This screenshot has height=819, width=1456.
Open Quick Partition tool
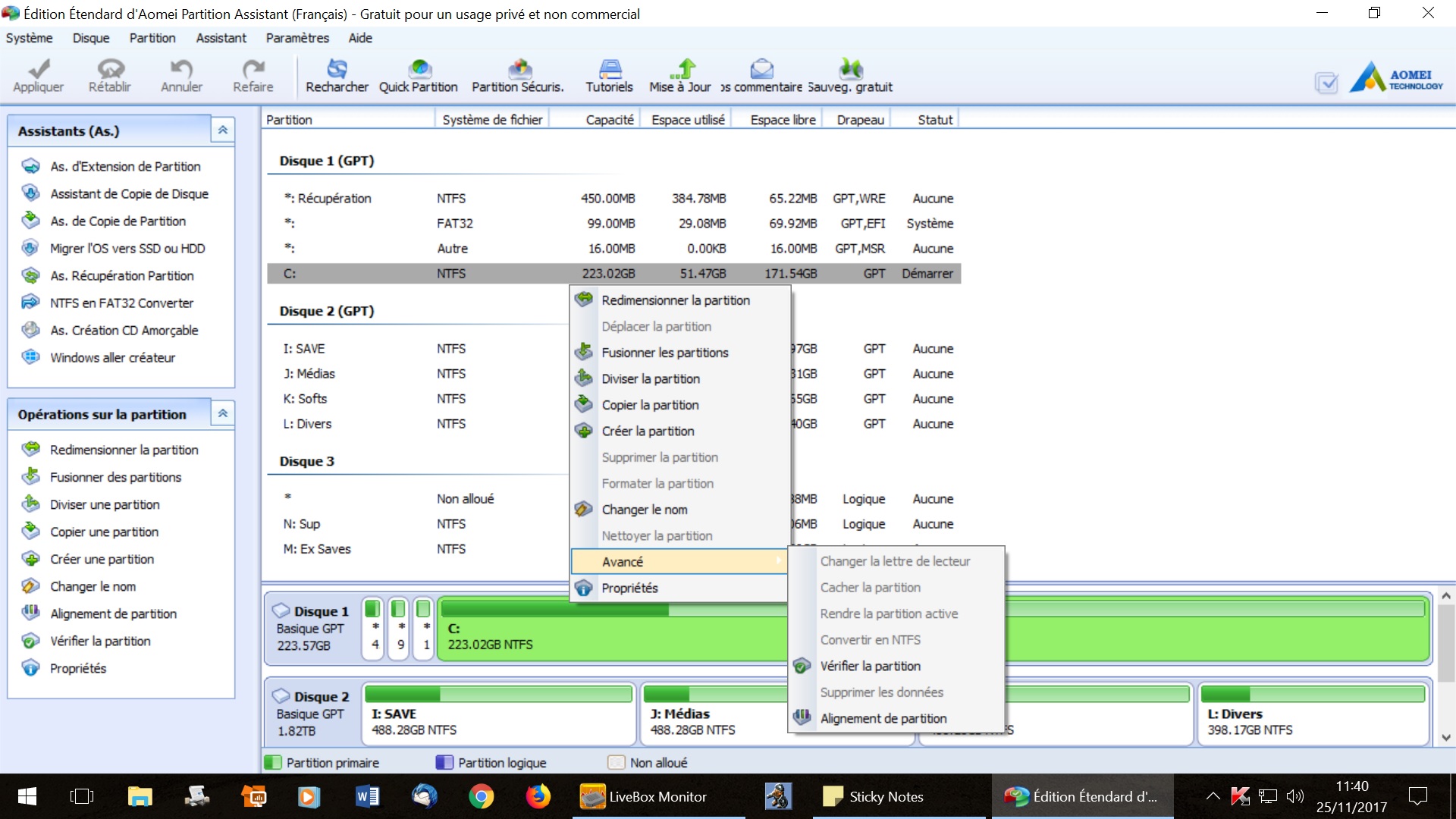pyautogui.click(x=419, y=76)
